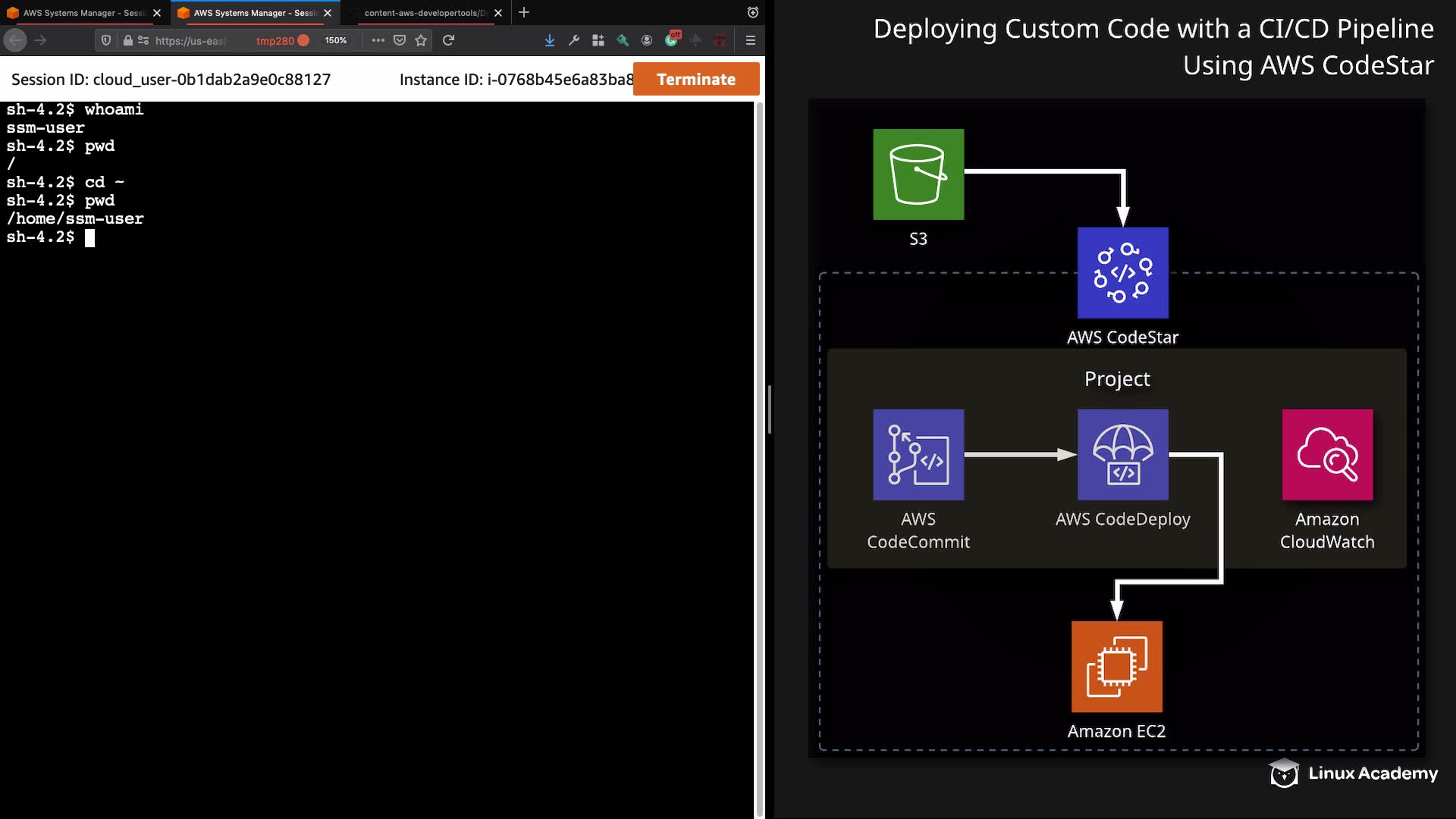
Task: Open the page actions three-dot menu
Action: (378, 40)
